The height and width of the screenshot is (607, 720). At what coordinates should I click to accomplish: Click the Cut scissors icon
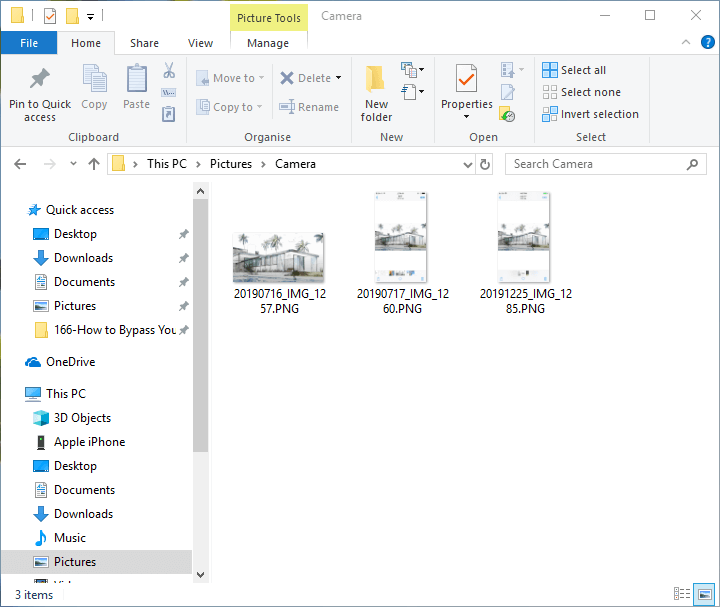[169, 70]
